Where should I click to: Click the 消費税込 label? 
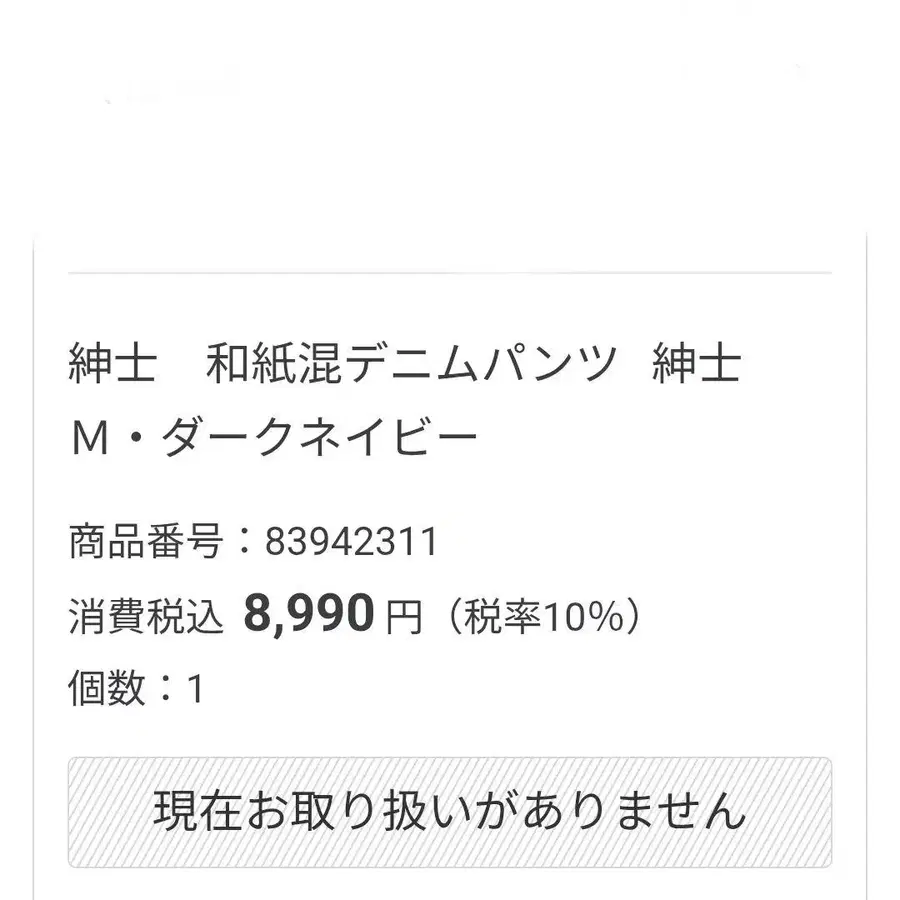[146, 617]
